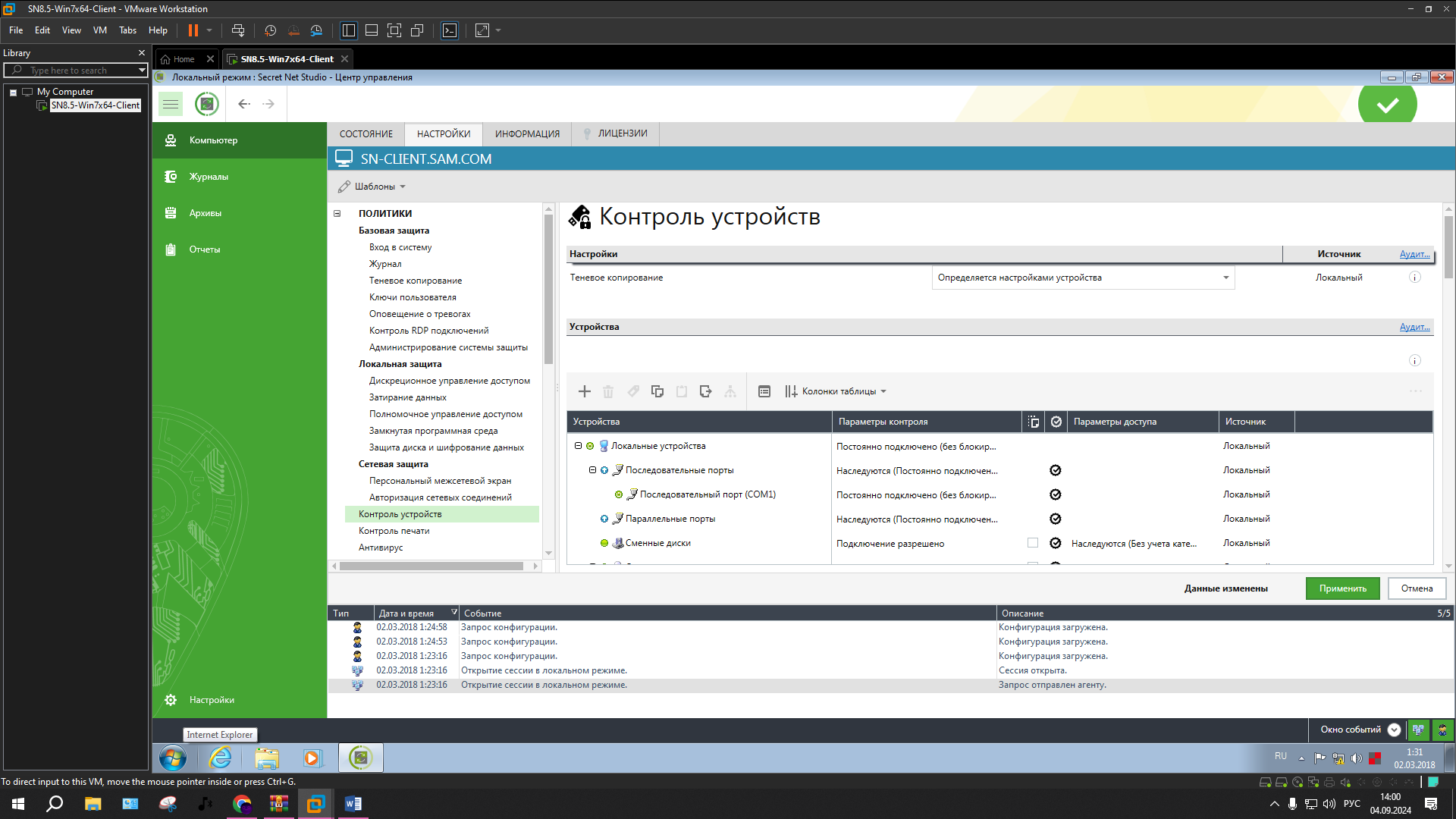Sort events by Дата и время column

[416, 613]
